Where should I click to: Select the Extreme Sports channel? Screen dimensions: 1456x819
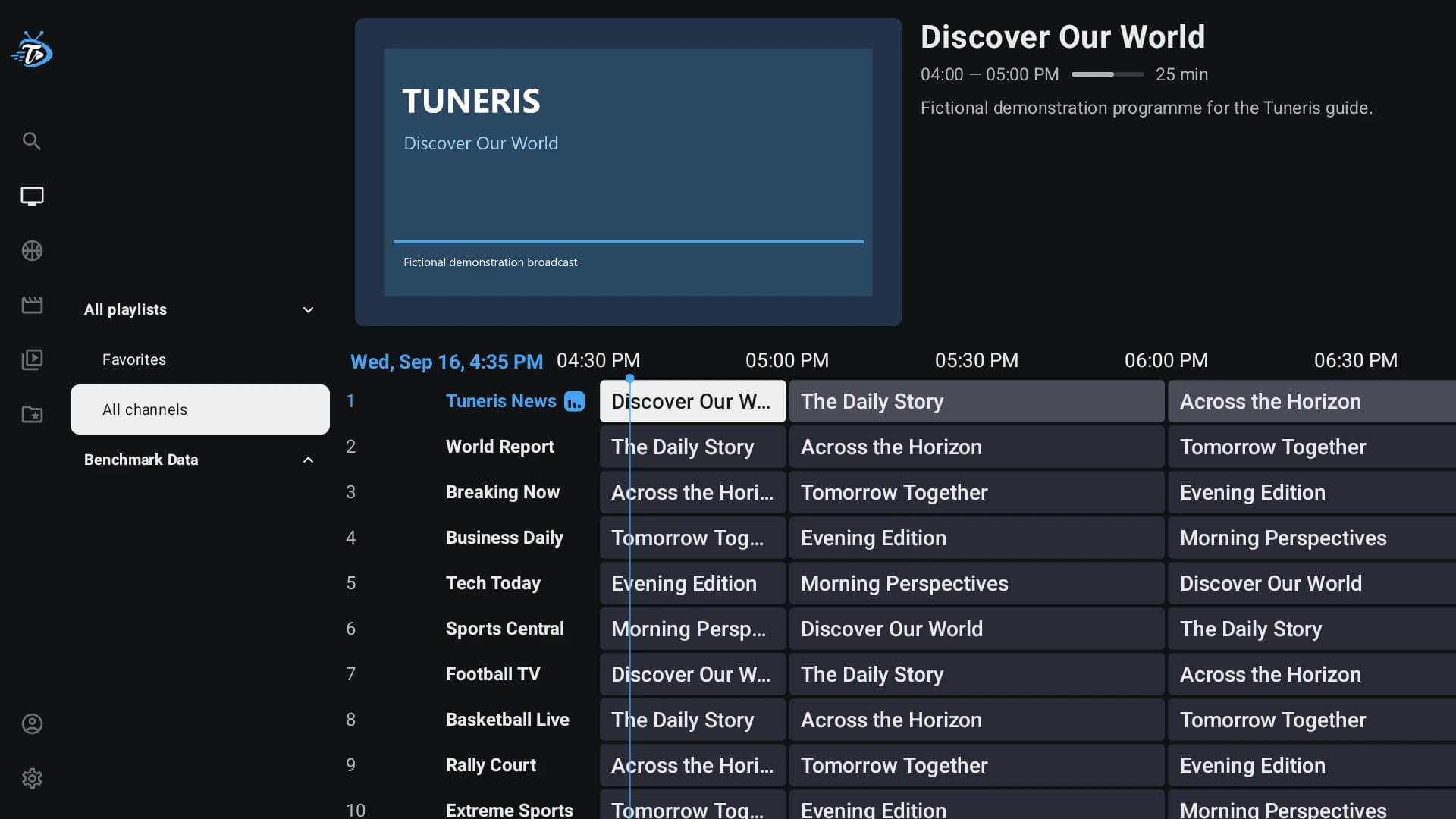510,810
